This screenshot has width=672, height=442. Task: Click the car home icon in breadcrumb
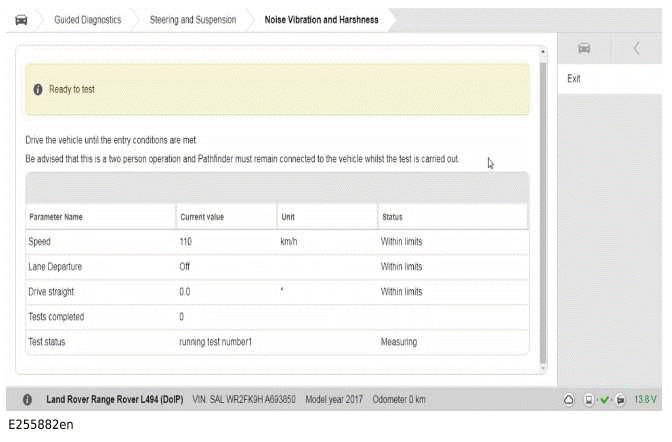click(x=21, y=19)
